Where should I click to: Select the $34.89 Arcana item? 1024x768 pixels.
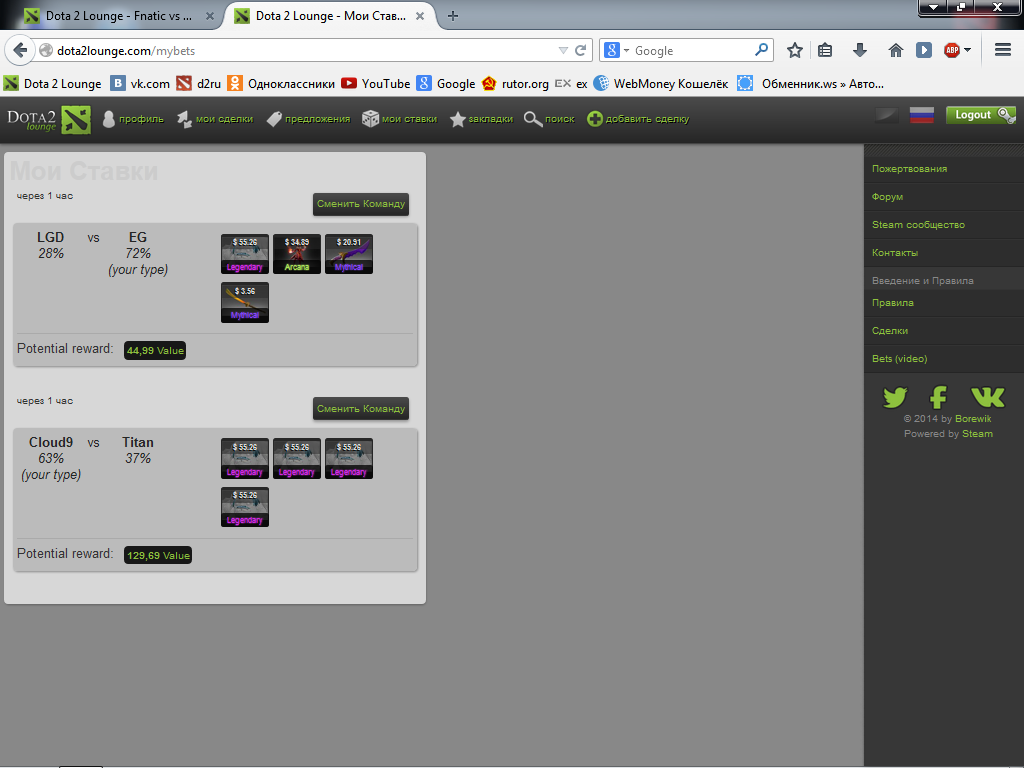click(x=296, y=254)
